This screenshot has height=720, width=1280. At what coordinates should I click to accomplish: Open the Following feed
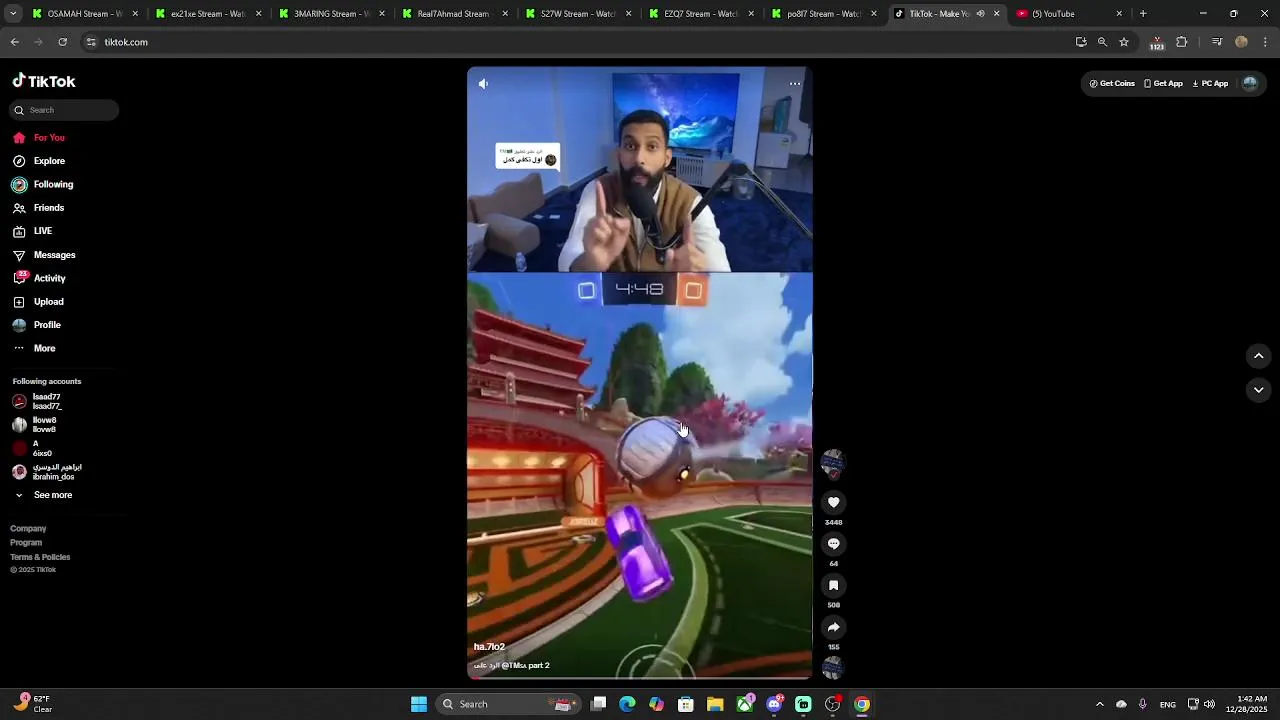coord(43,184)
